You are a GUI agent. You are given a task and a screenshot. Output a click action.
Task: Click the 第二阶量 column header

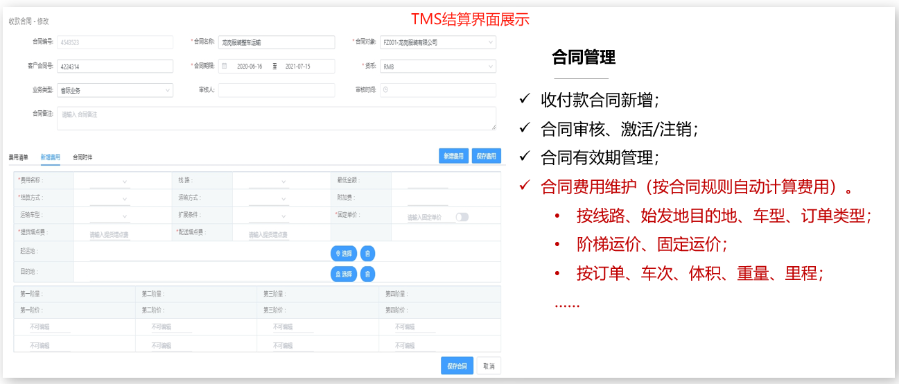(153, 294)
